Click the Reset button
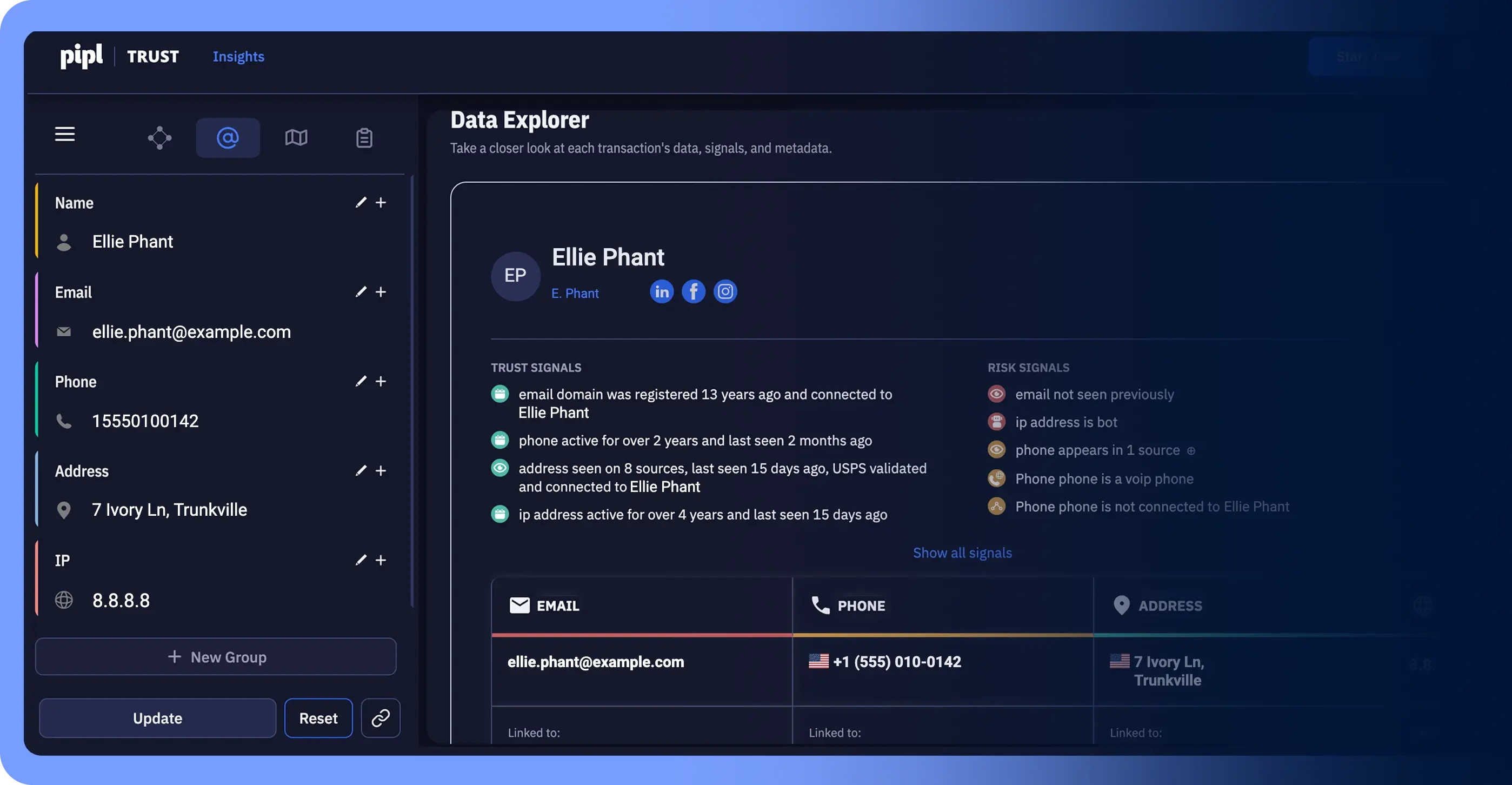1512x785 pixels. pos(318,717)
